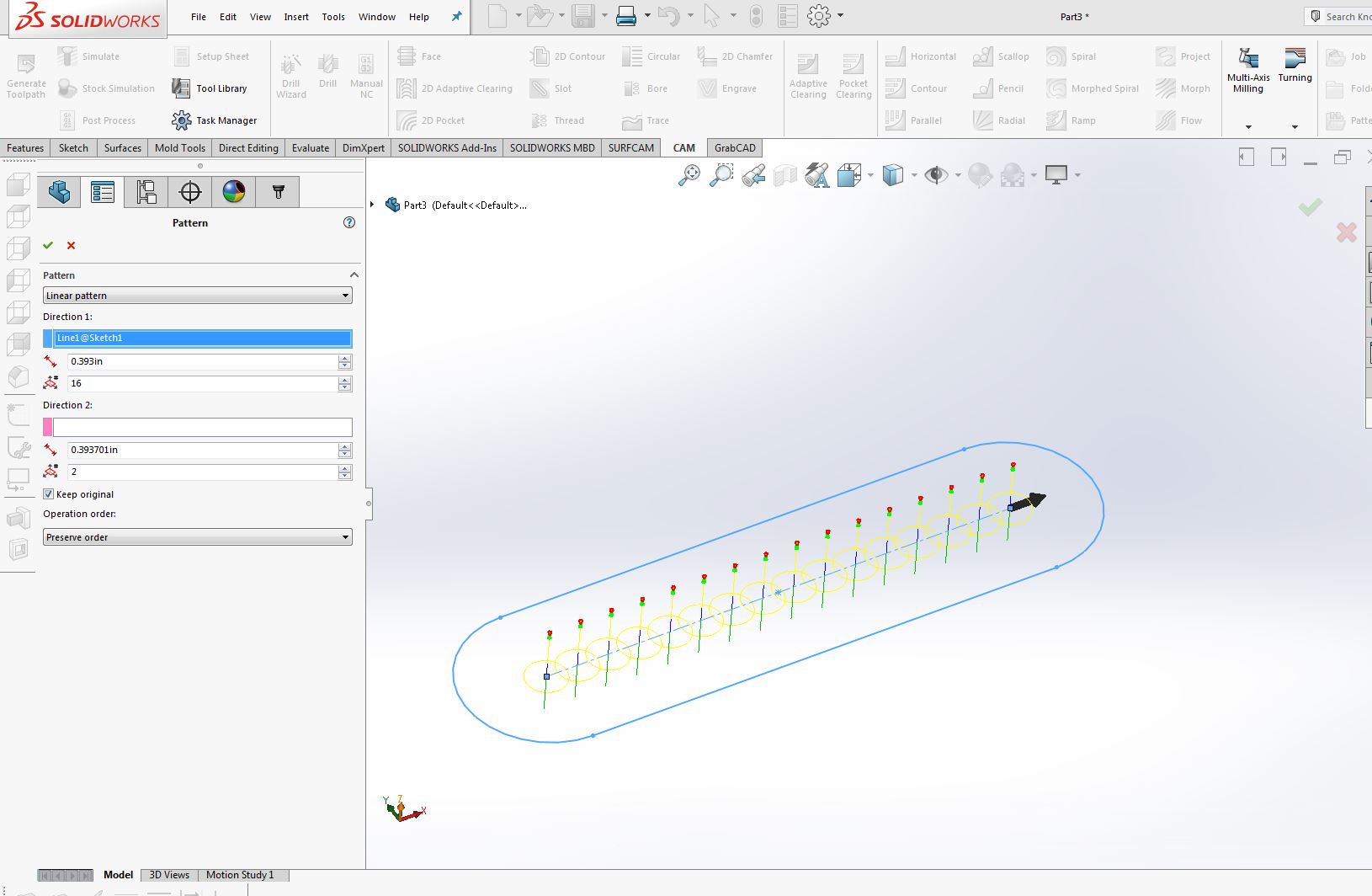
Task: Open the Preserve order dropdown
Action: coord(198,537)
